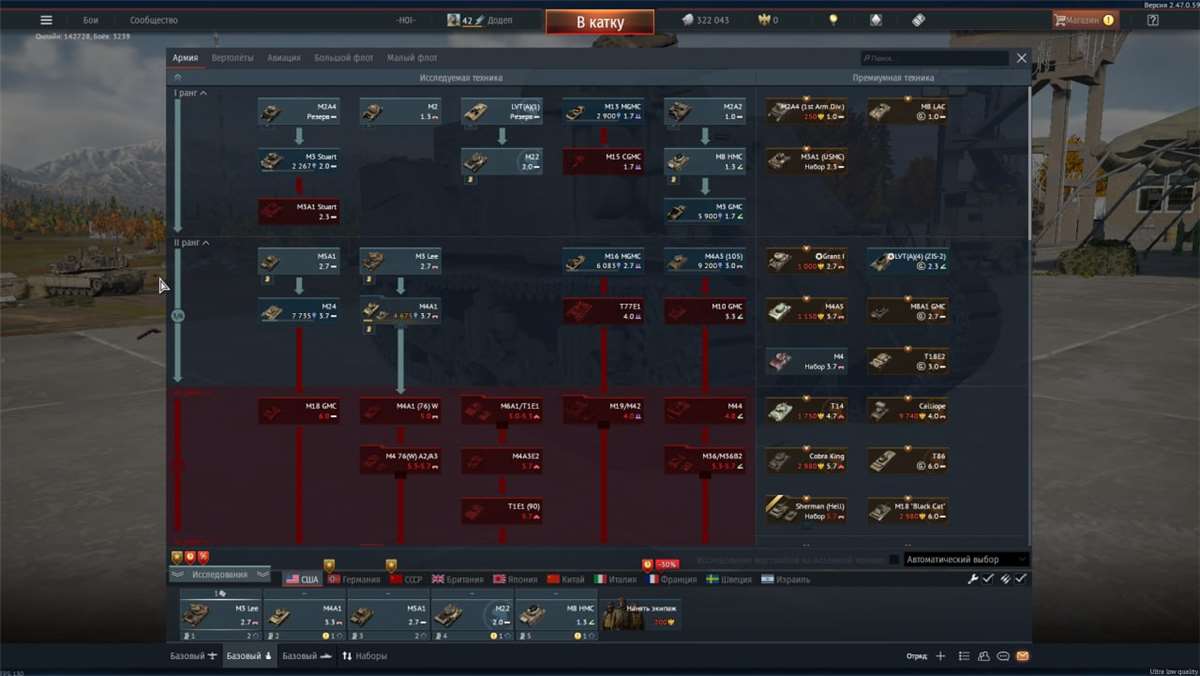Screen dimensions: 1200x676
Task: Open the hamburger main menu
Action: tap(46, 20)
